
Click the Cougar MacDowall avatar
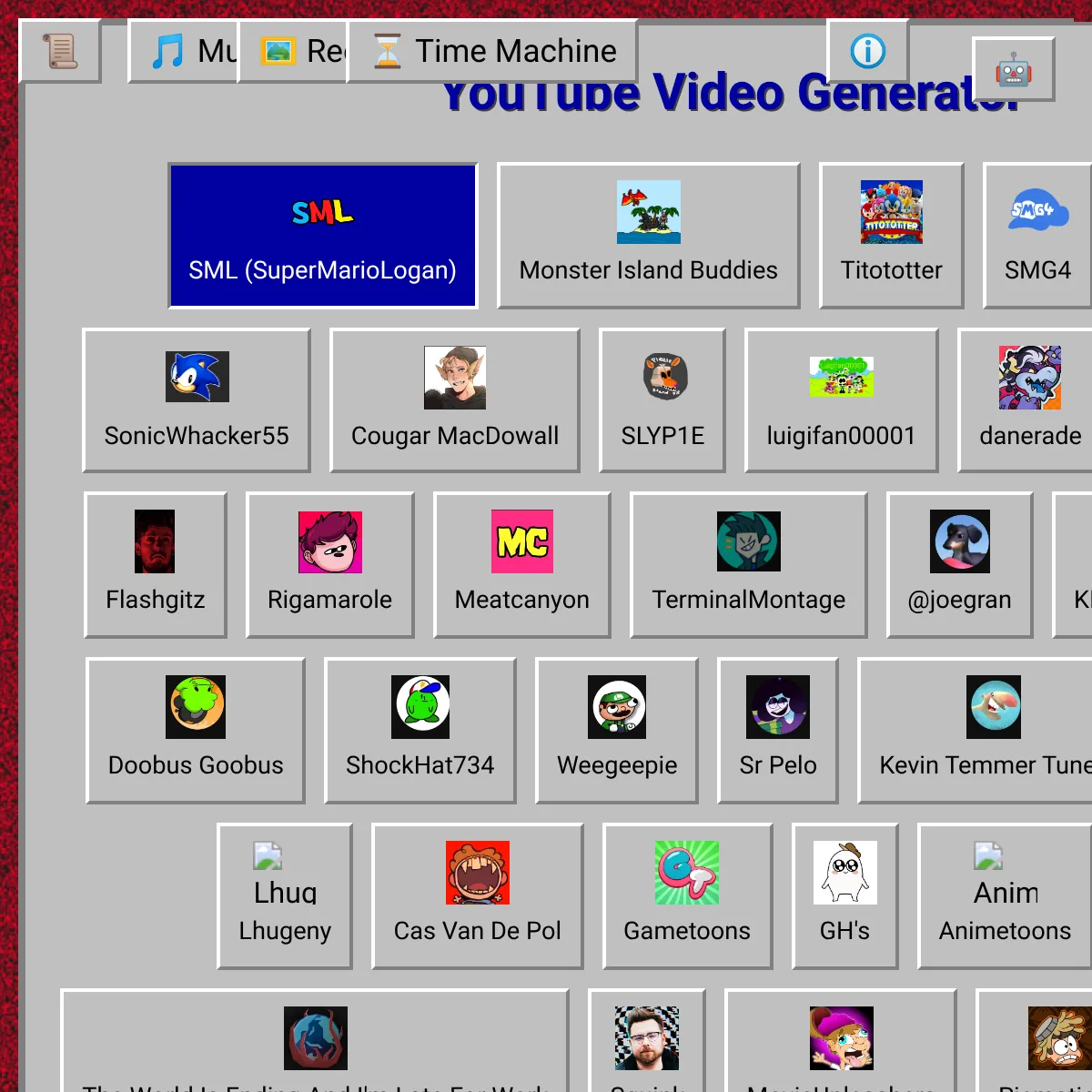[455, 378]
